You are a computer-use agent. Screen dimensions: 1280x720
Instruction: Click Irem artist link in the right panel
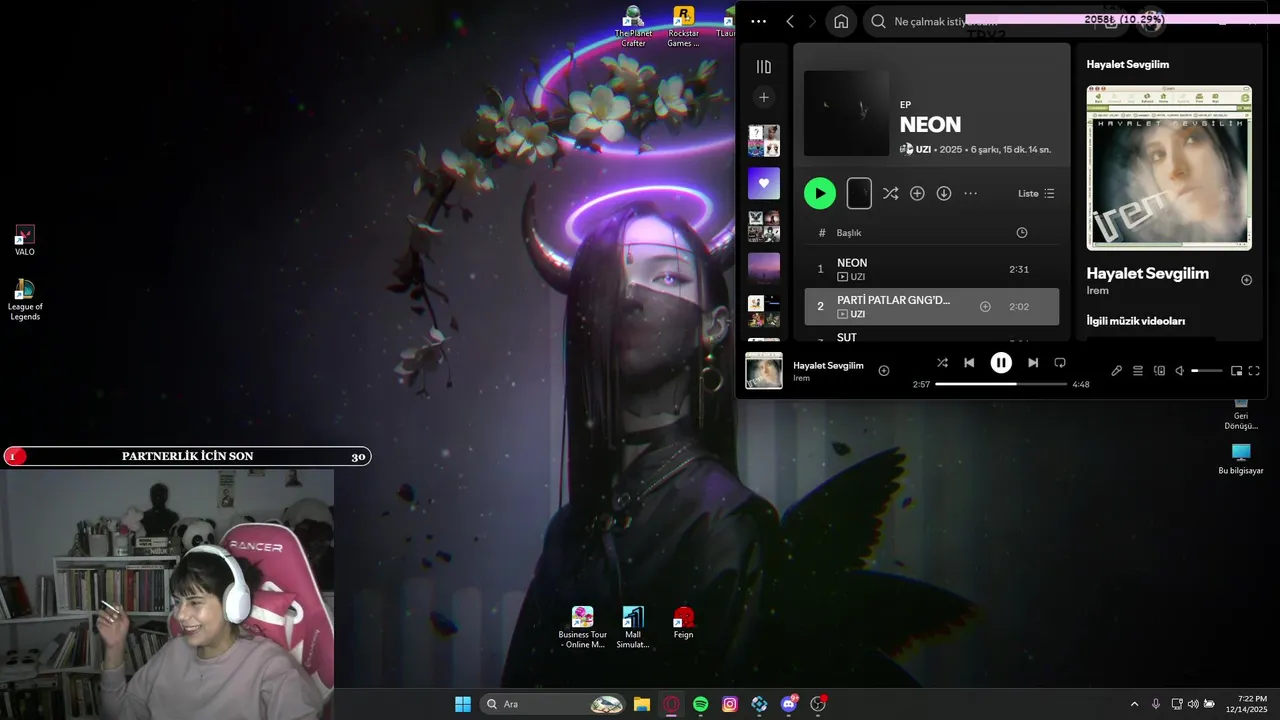pos(1098,290)
